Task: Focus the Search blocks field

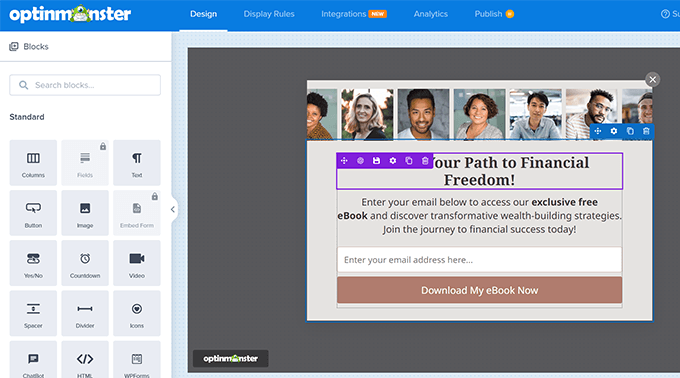Action: [85, 85]
